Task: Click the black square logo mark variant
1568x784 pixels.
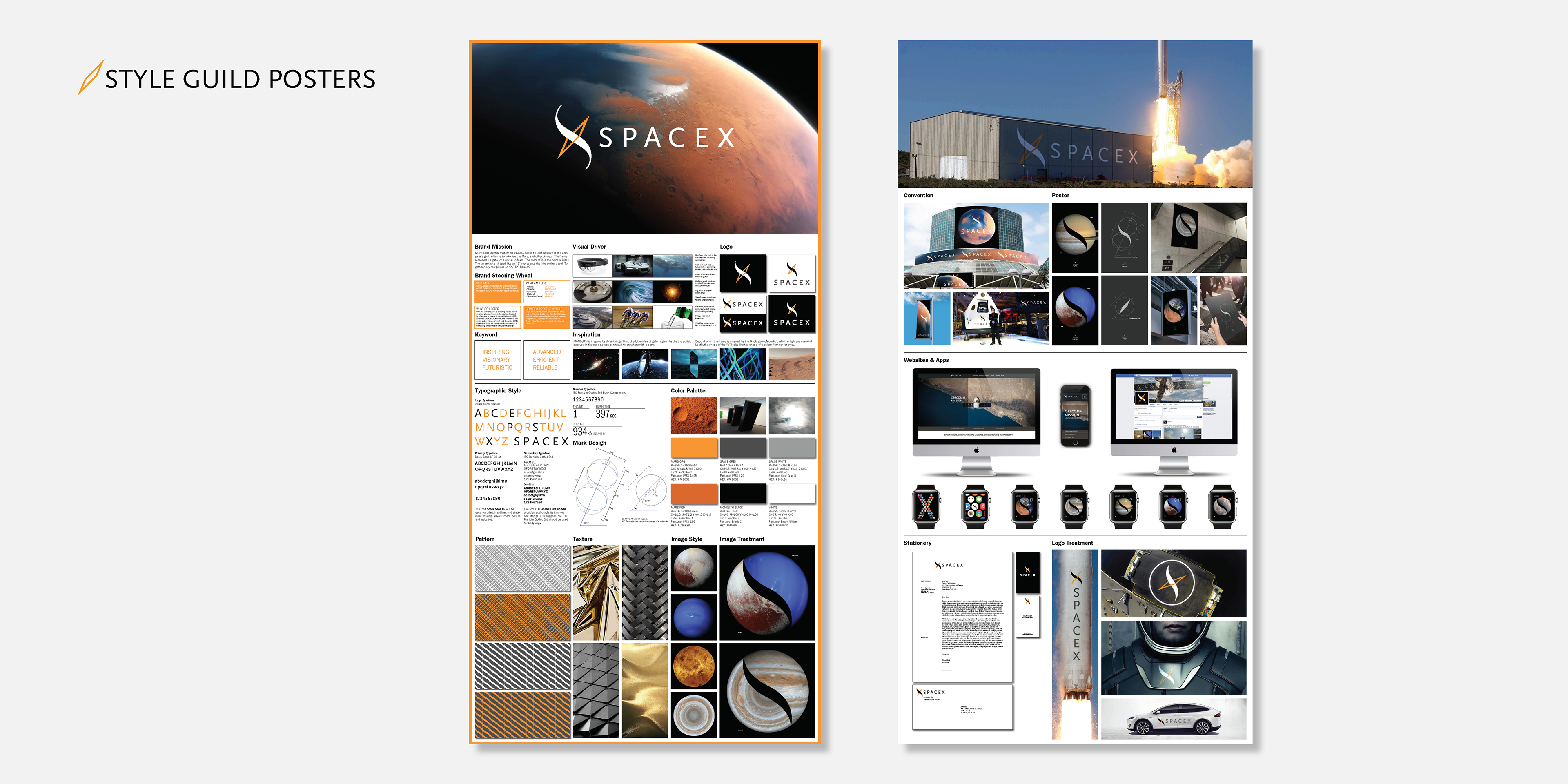Action: point(743,273)
